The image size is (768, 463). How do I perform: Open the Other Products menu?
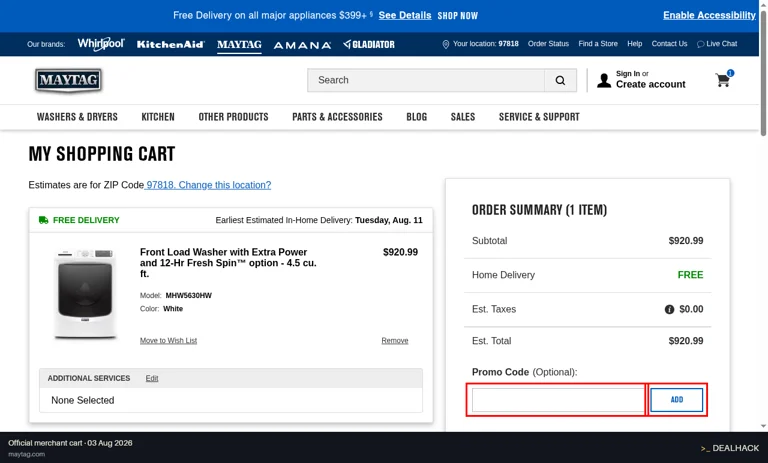[233, 117]
